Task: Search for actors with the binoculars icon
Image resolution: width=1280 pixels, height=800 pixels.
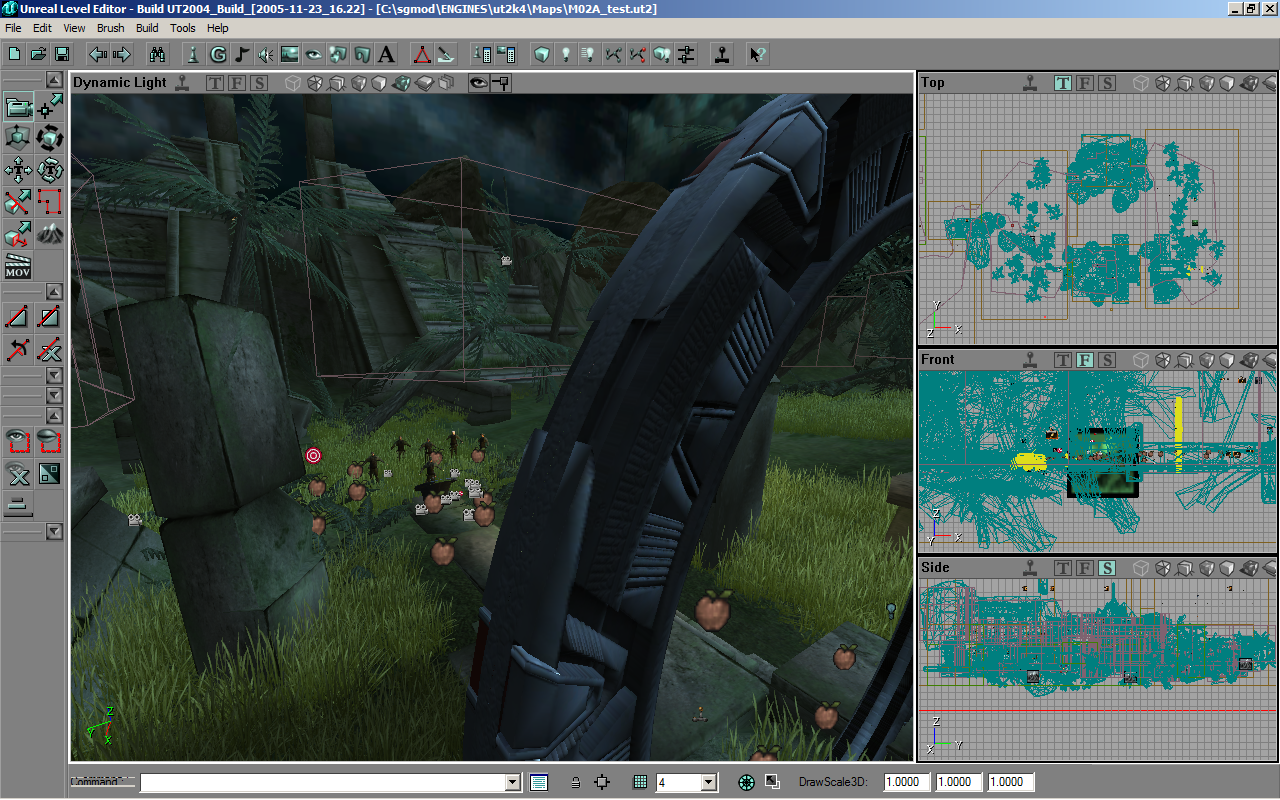Action: (157, 54)
